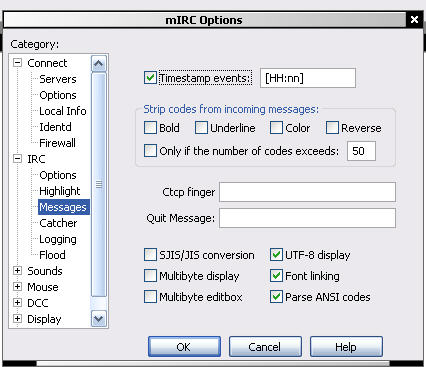Select the IRC tree label

36,159
